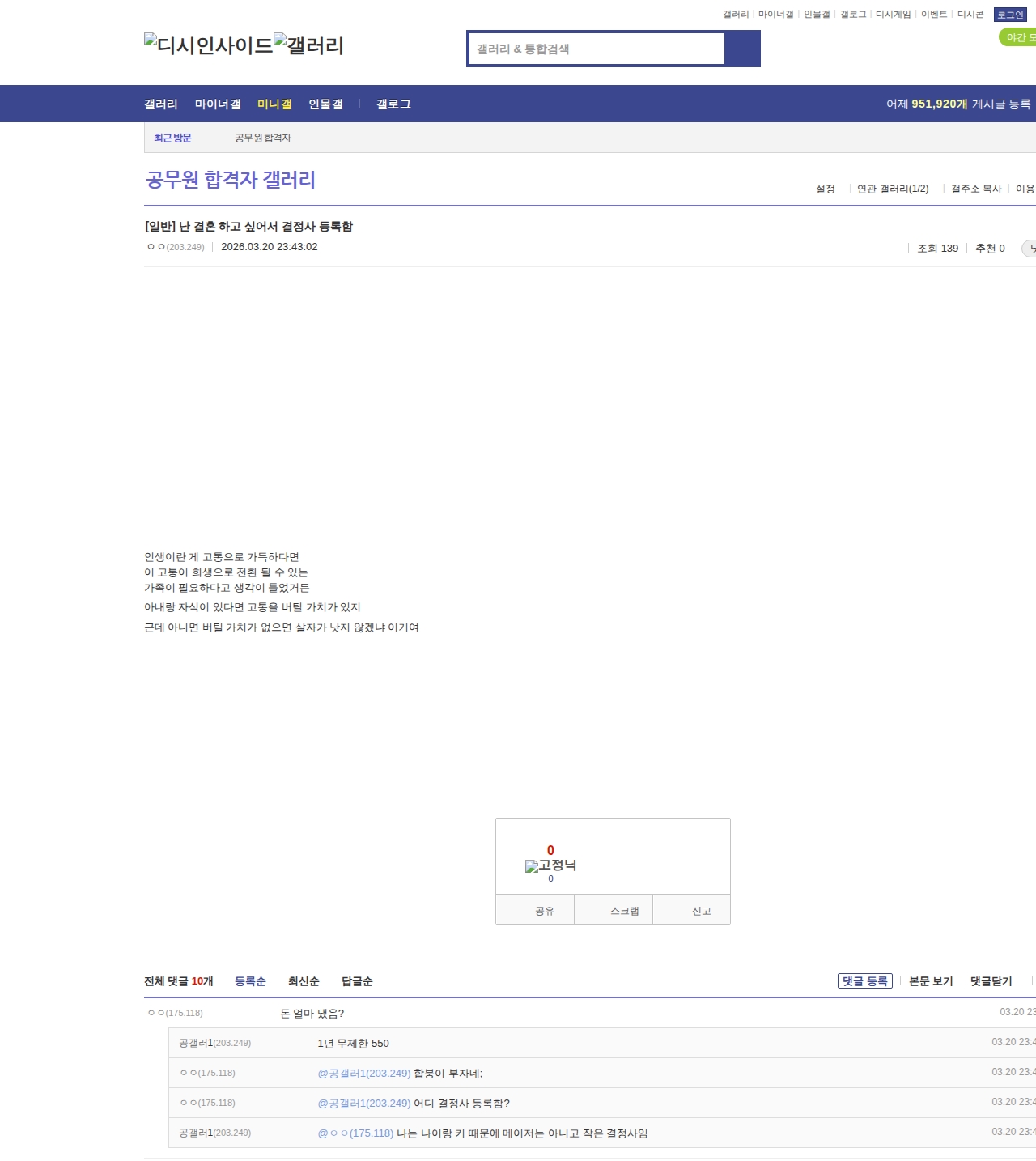Click the 조회 139 view count

pos(937,249)
